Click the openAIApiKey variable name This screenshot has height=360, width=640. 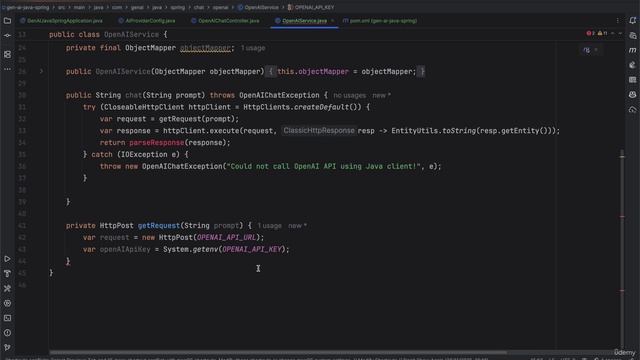click(x=125, y=249)
